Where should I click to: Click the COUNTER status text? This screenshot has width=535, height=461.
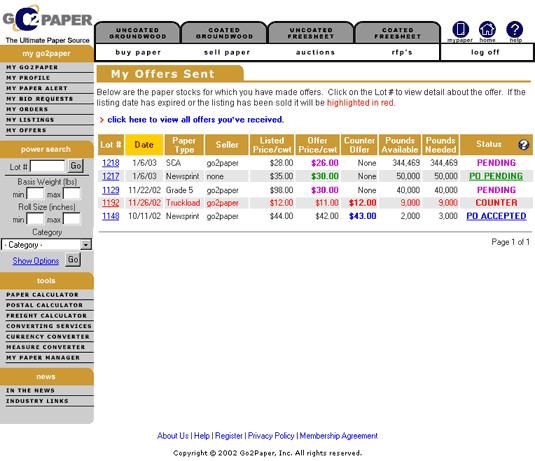[496, 203]
